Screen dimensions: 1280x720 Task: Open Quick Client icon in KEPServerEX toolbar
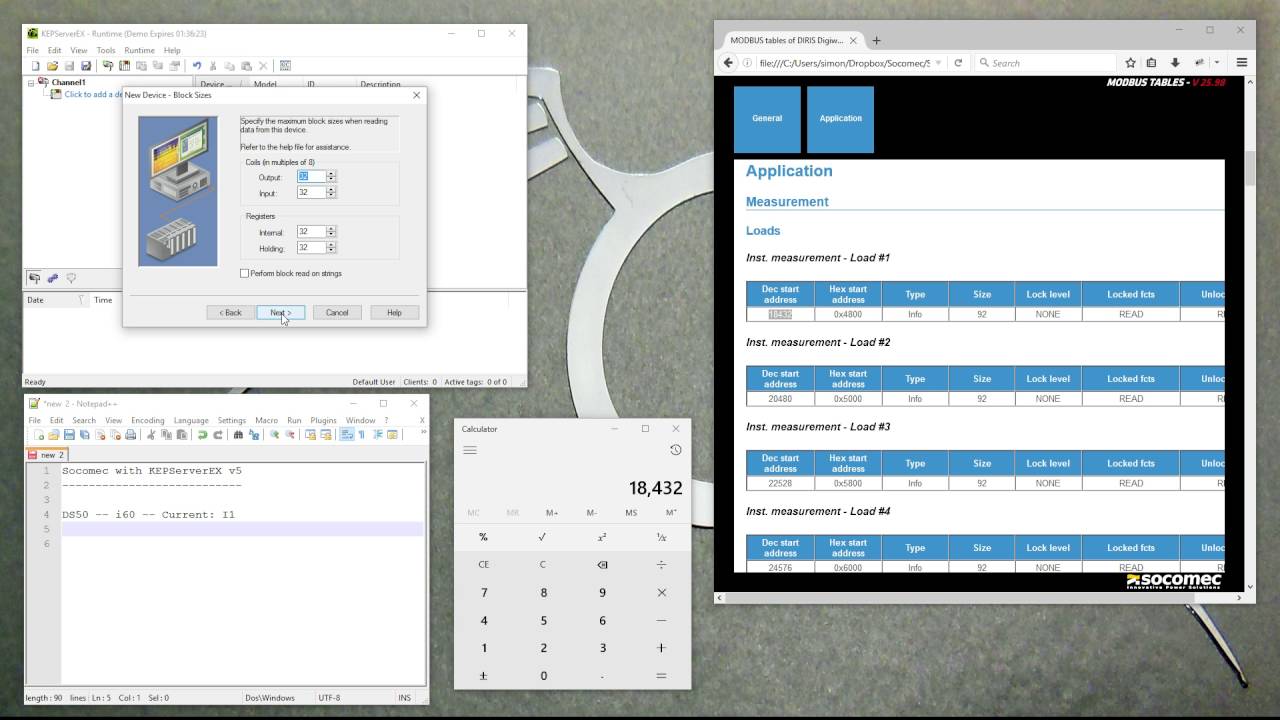point(285,66)
